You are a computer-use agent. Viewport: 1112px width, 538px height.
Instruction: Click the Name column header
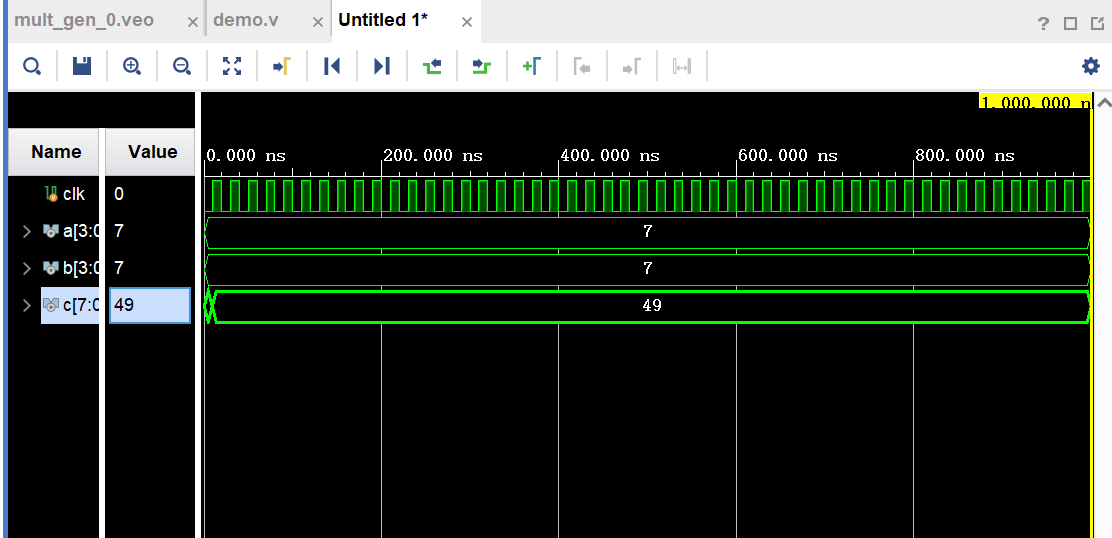point(56,152)
